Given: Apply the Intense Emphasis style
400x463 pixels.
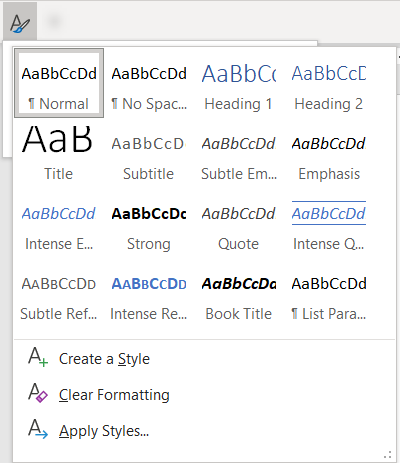Looking at the screenshot, I should coord(59,223).
